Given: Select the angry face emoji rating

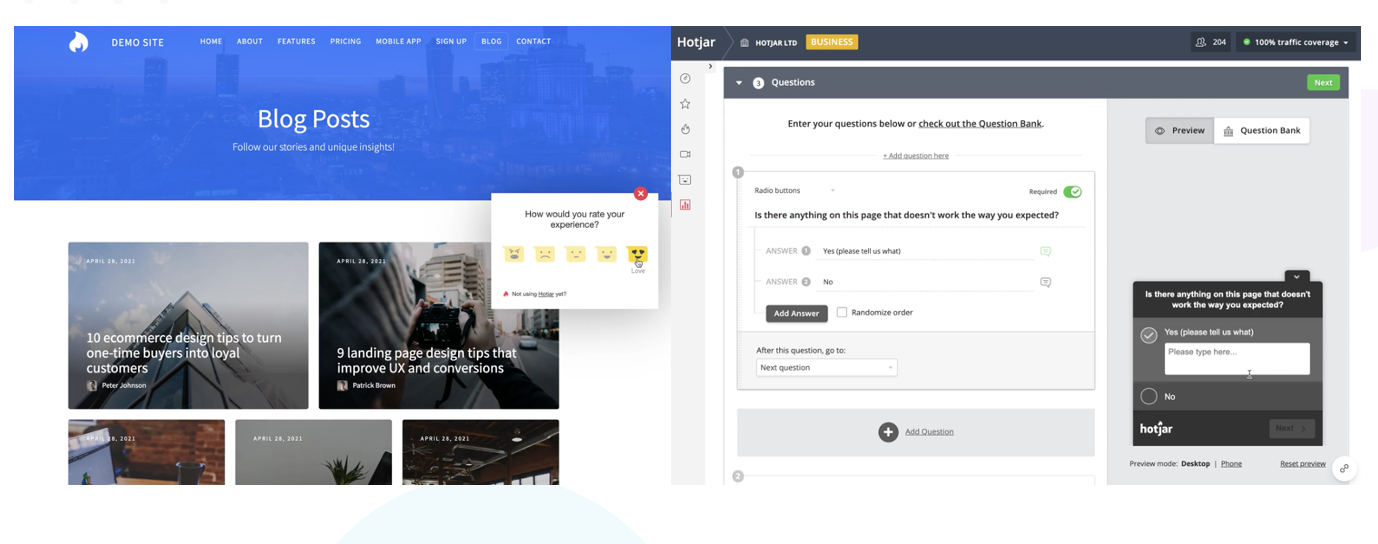Looking at the screenshot, I should coord(514,254).
